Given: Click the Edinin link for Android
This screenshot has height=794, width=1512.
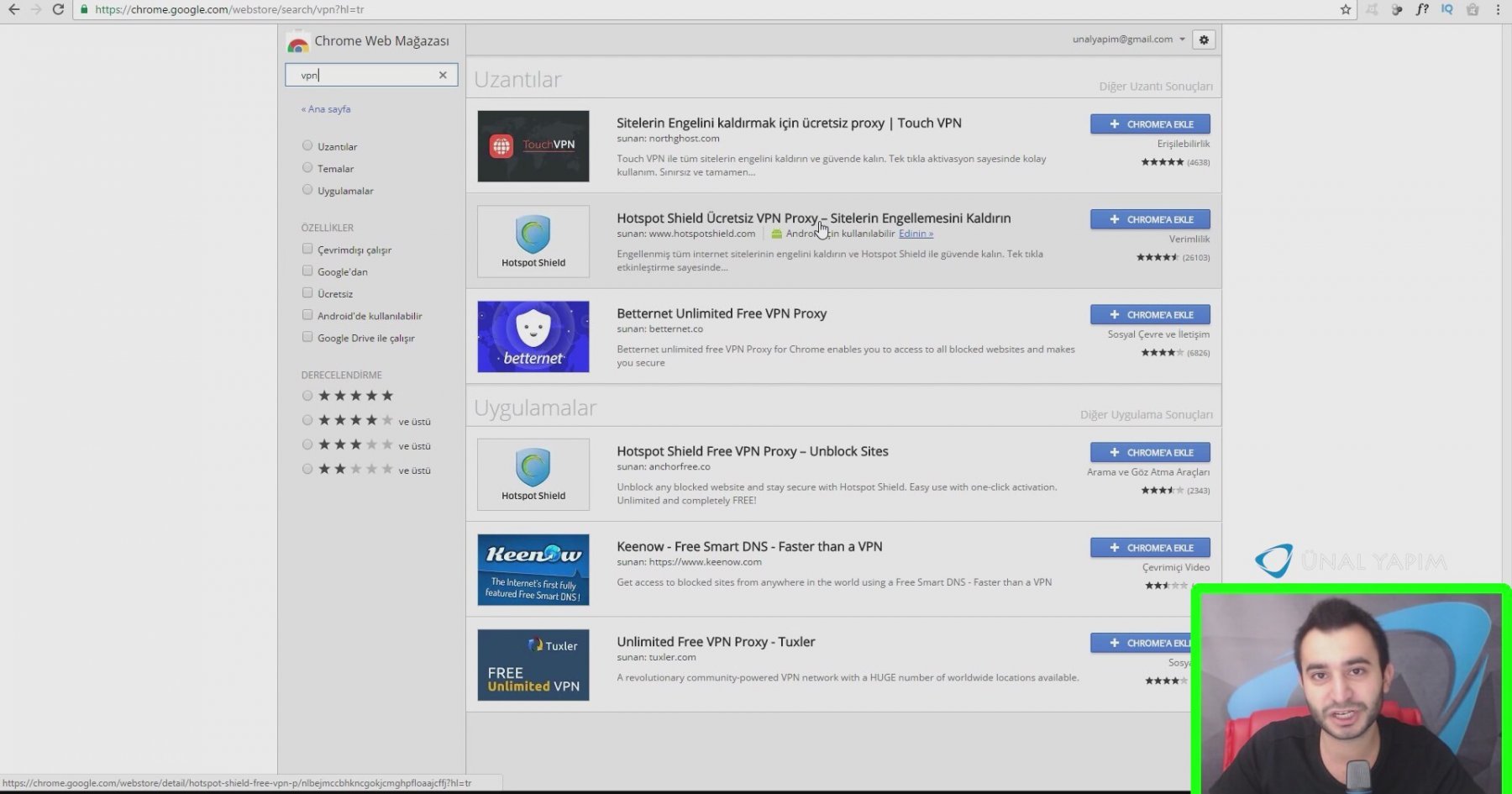Looking at the screenshot, I should click(x=916, y=234).
